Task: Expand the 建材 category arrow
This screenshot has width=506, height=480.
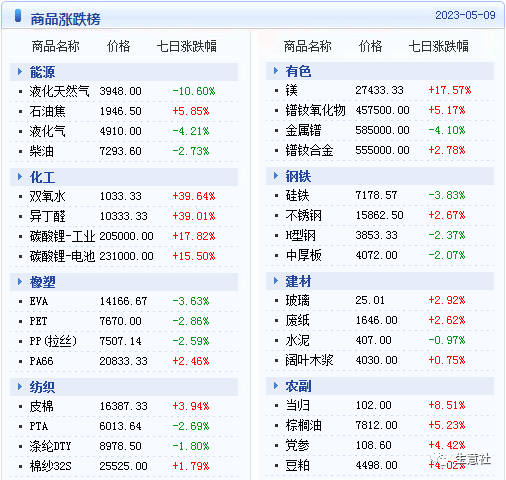Action: [276, 281]
